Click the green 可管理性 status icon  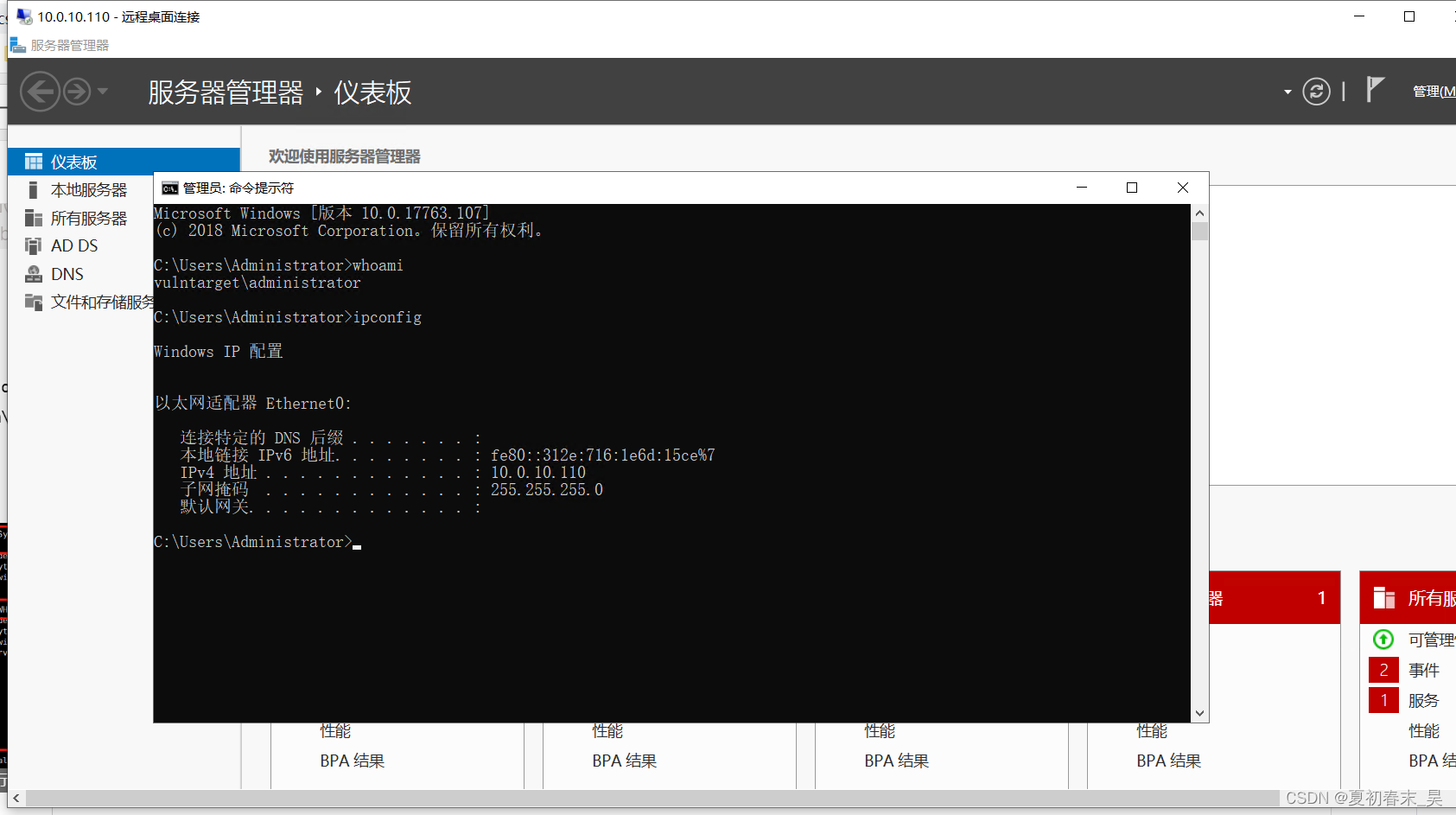click(1383, 640)
